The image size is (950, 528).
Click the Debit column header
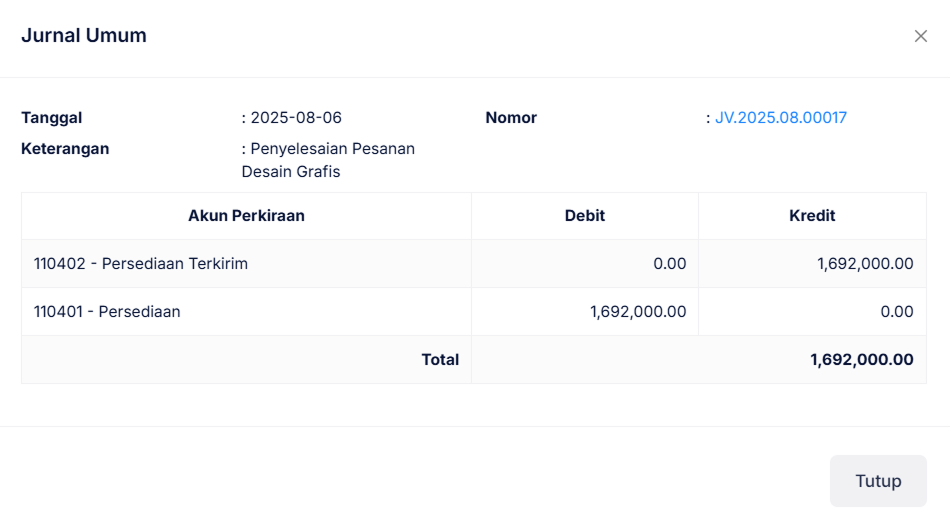coord(584,216)
